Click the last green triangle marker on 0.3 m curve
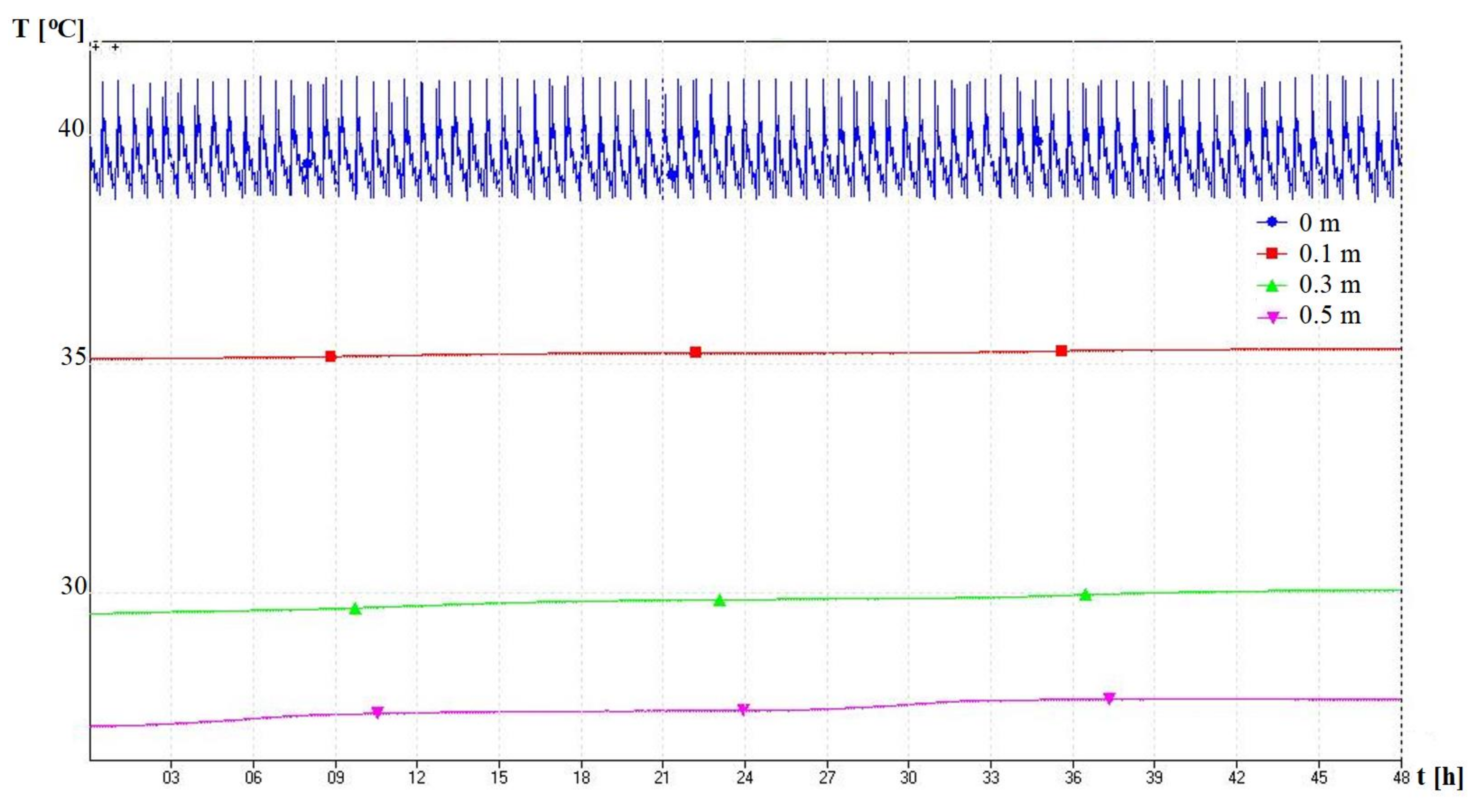1482x812 pixels. [x=1085, y=595]
